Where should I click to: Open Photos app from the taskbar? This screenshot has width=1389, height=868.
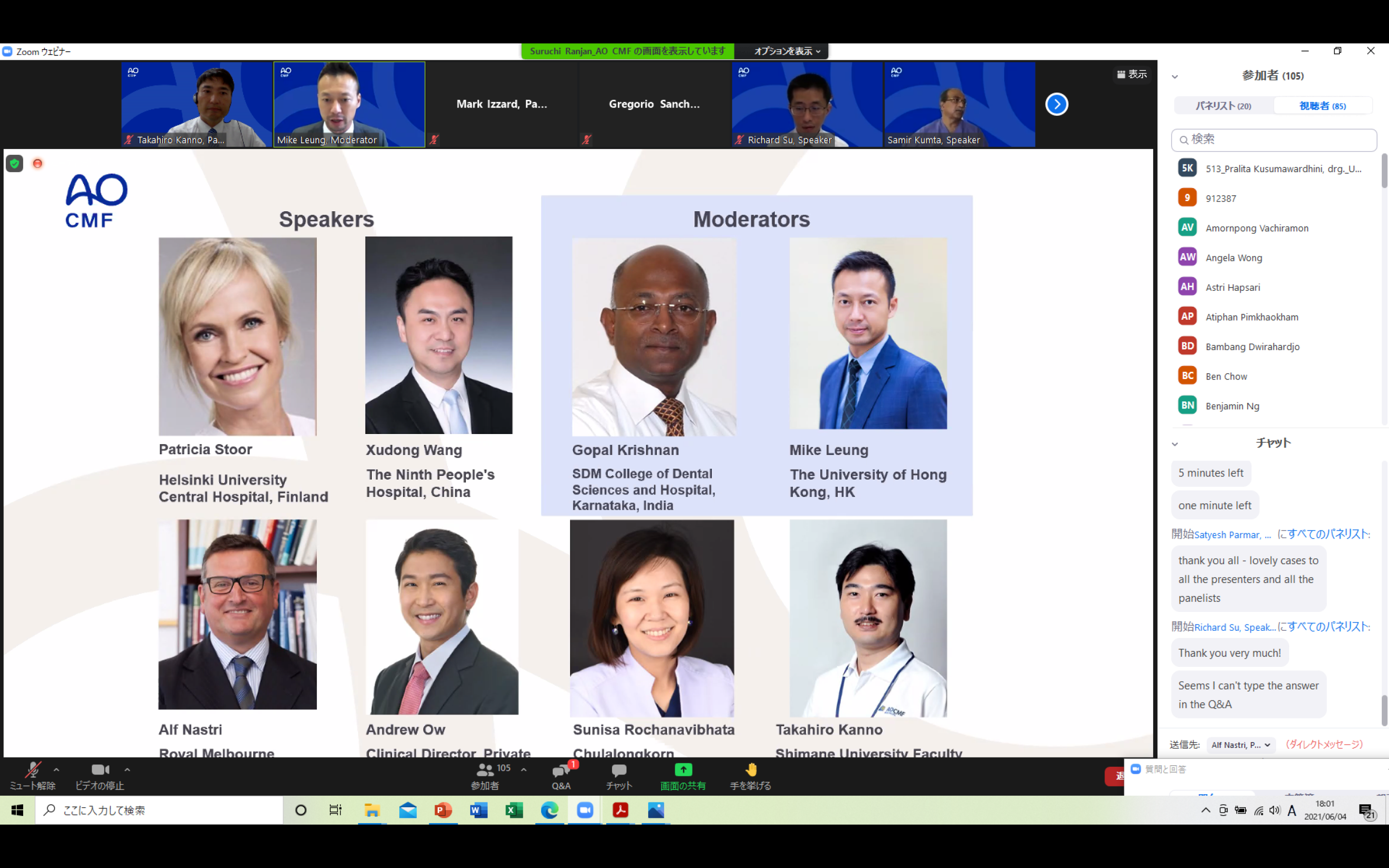656,810
